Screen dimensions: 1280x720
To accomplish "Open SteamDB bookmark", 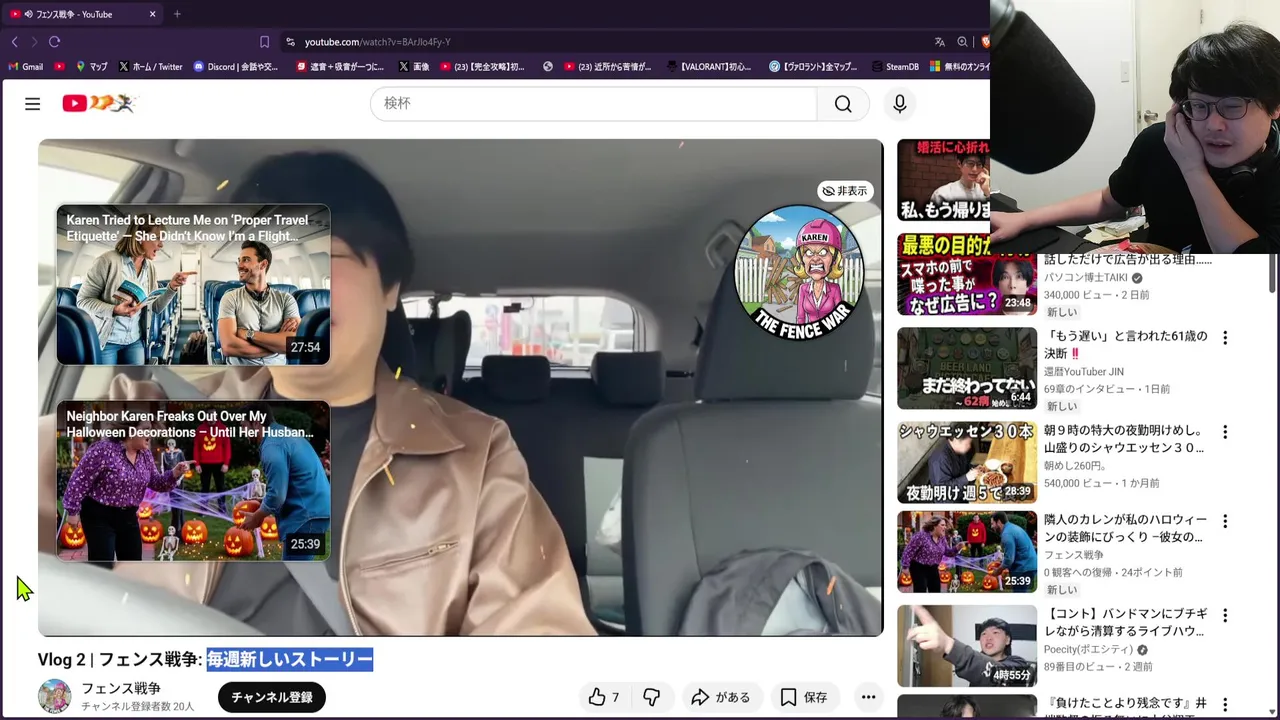I will coord(893,67).
